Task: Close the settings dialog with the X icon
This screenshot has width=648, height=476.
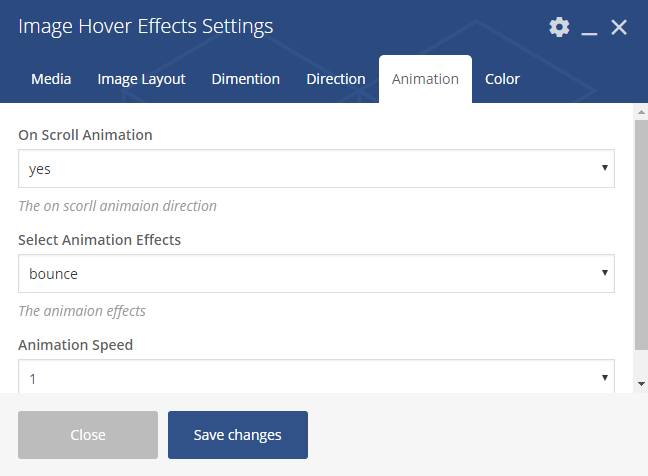Action: click(x=619, y=28)
